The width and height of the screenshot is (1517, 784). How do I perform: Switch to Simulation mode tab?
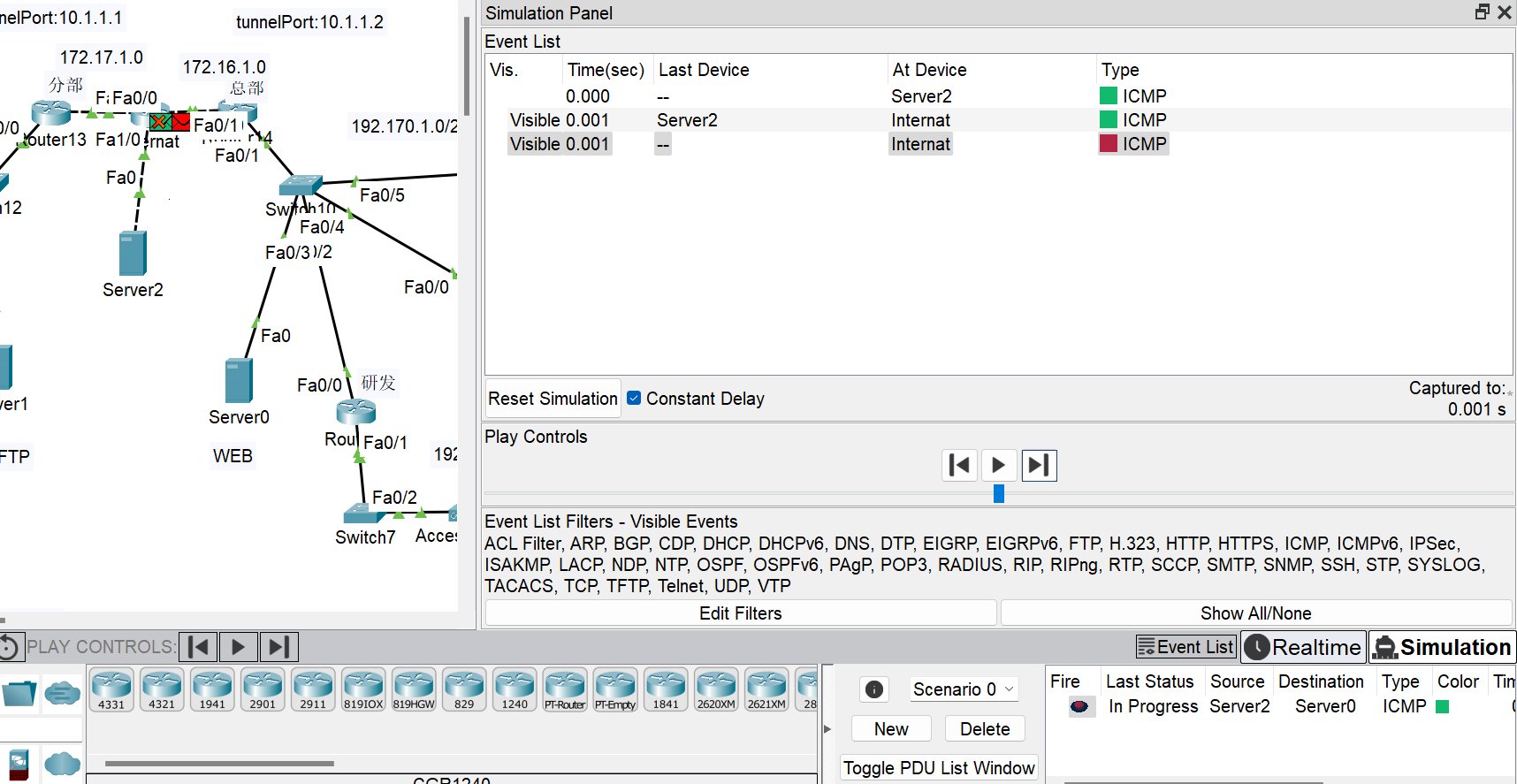click(x=1443, y=647)
